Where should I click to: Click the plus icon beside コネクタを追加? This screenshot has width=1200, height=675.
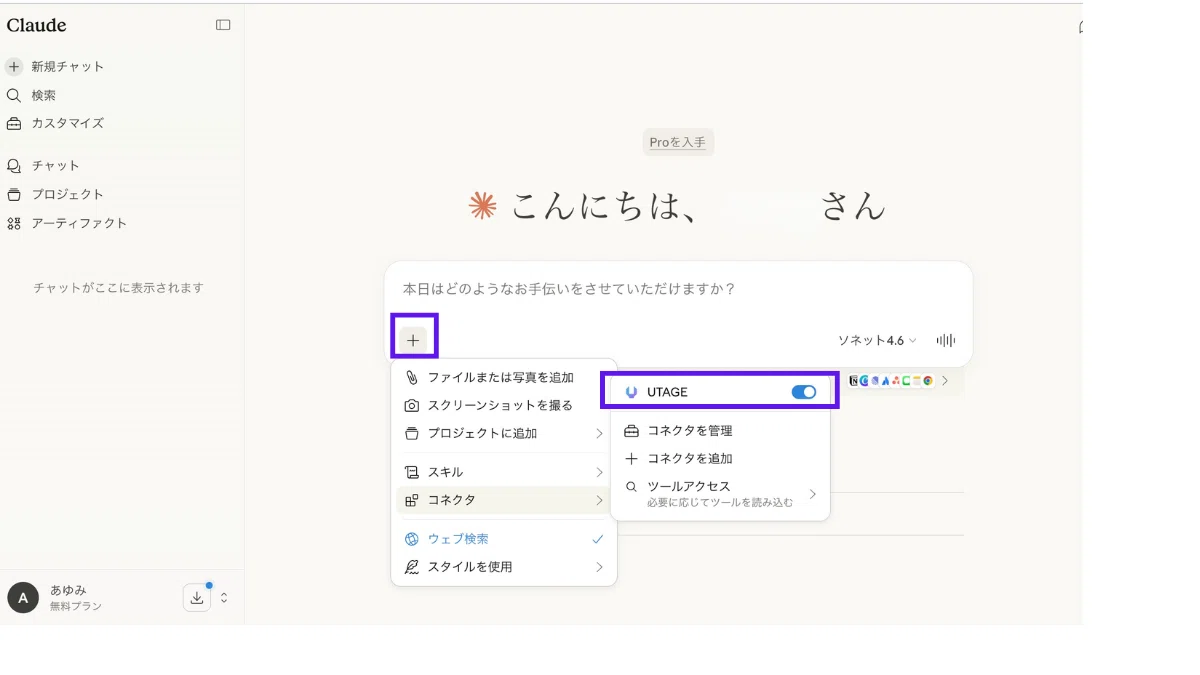coord(631,459)
